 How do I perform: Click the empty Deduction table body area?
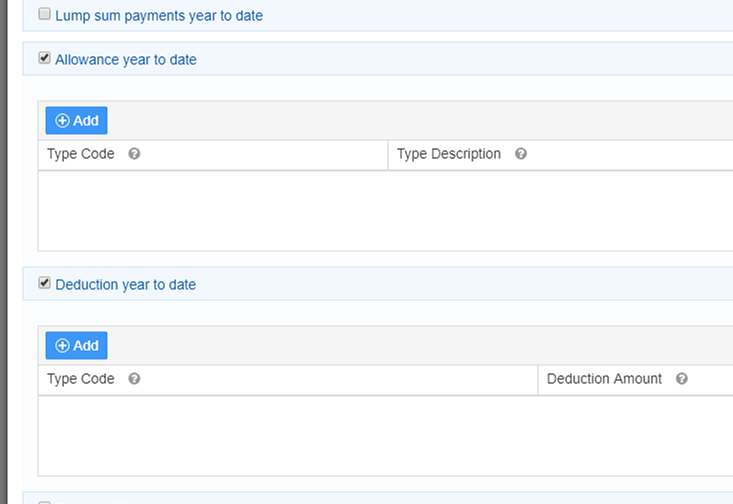click(385, 435)
